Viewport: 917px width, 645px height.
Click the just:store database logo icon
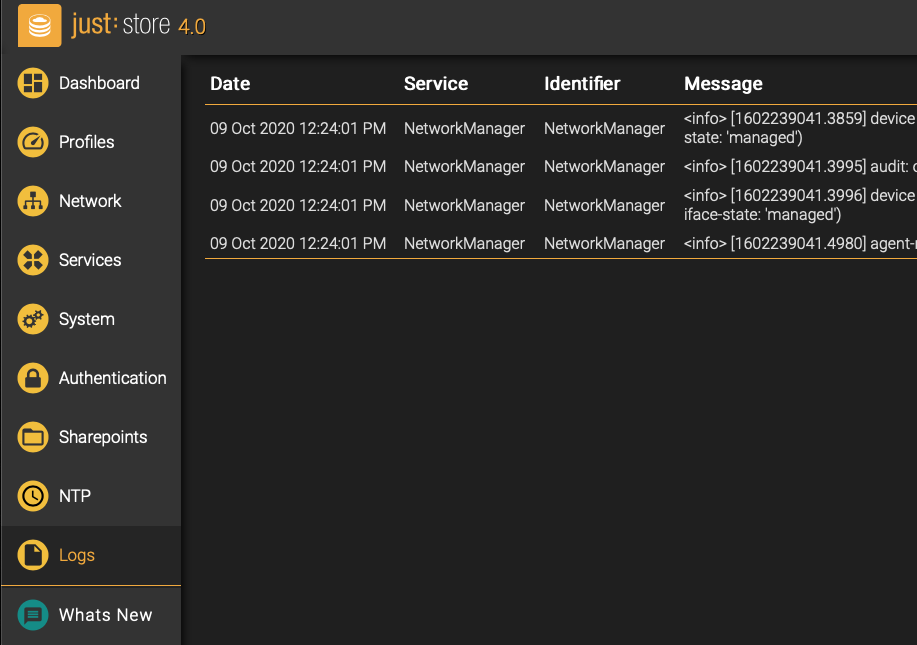(39, 25)
